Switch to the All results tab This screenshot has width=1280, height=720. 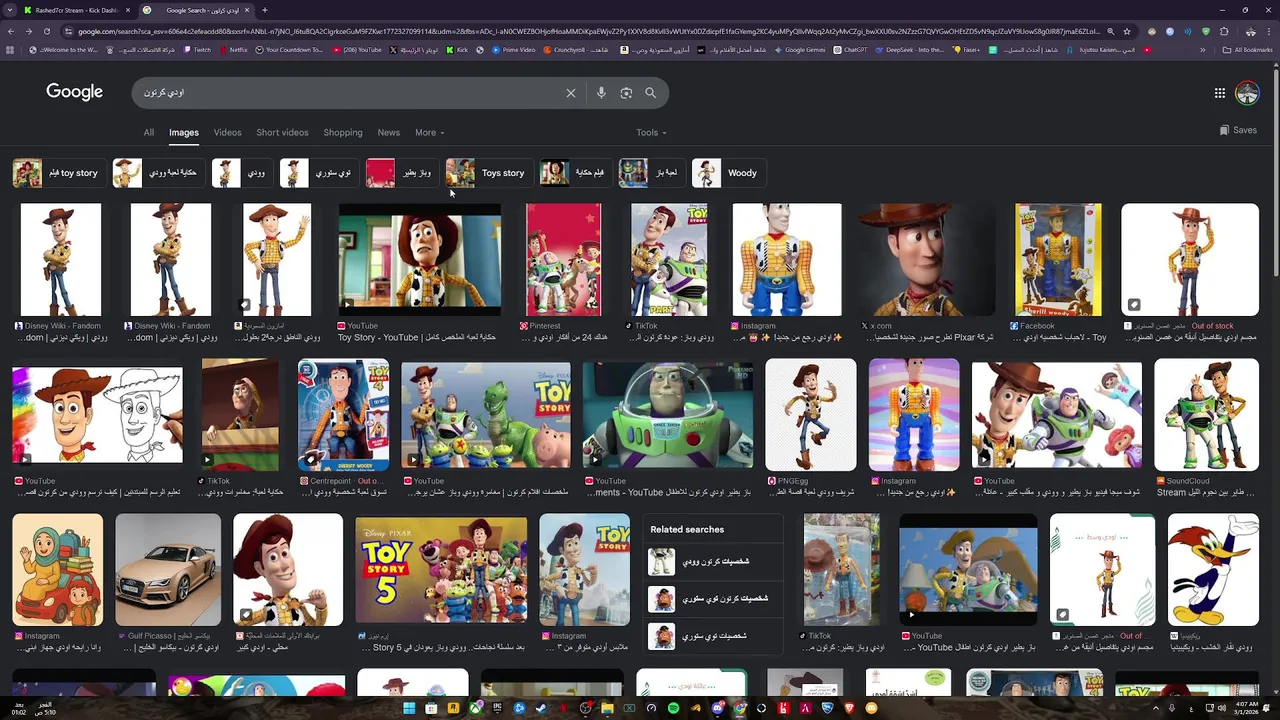pyautogui.click(x=148, y=132)
